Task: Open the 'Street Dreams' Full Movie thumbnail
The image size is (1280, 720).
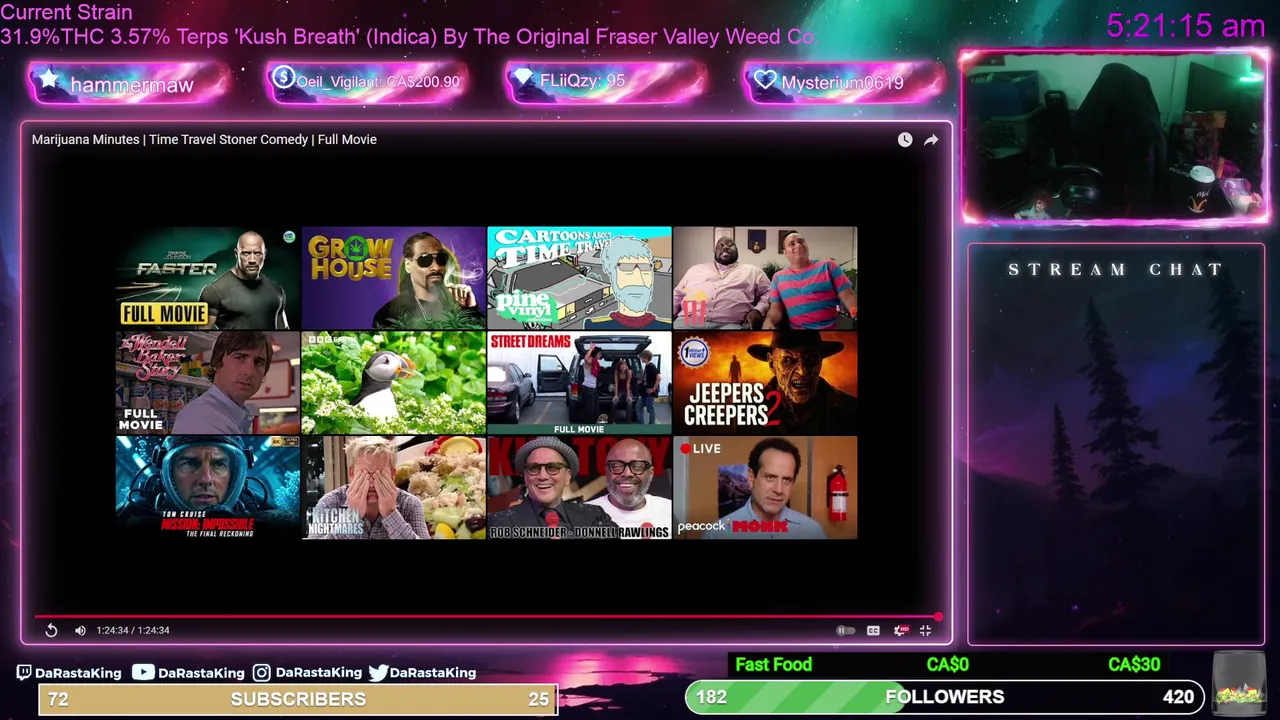Action: click(579, 382)
